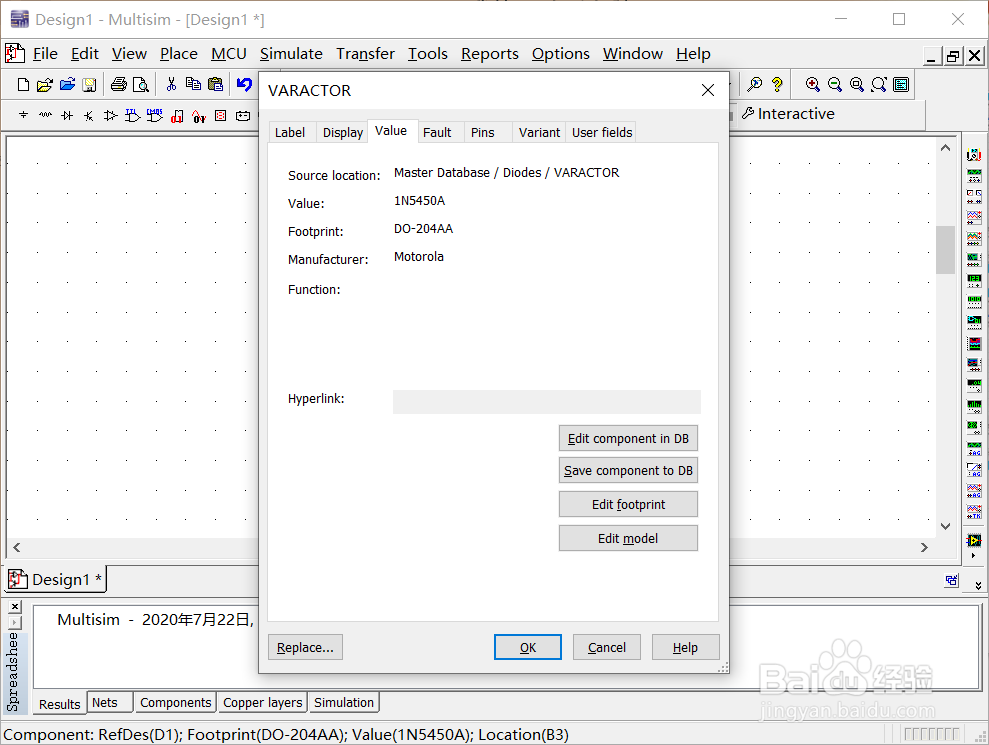Select the Frequency counter instrument
This screenshot has width=989, height=745.
(x=974, y=280)
